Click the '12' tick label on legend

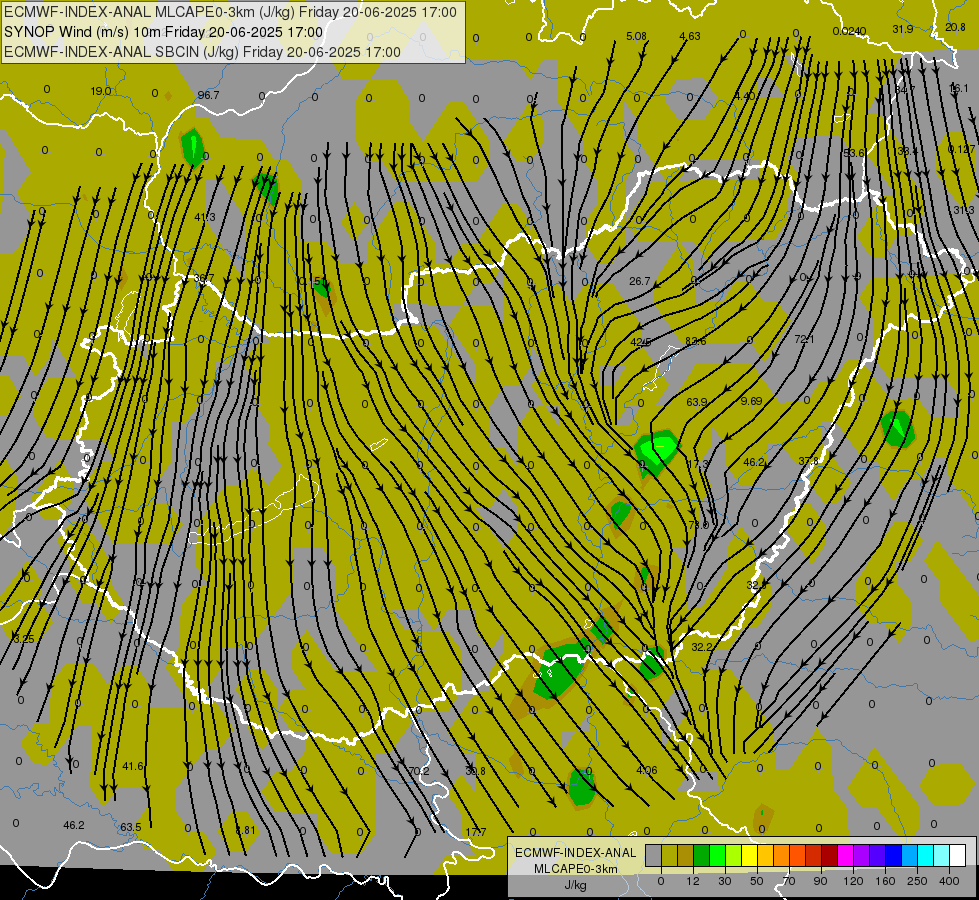(x=692, y=881)
